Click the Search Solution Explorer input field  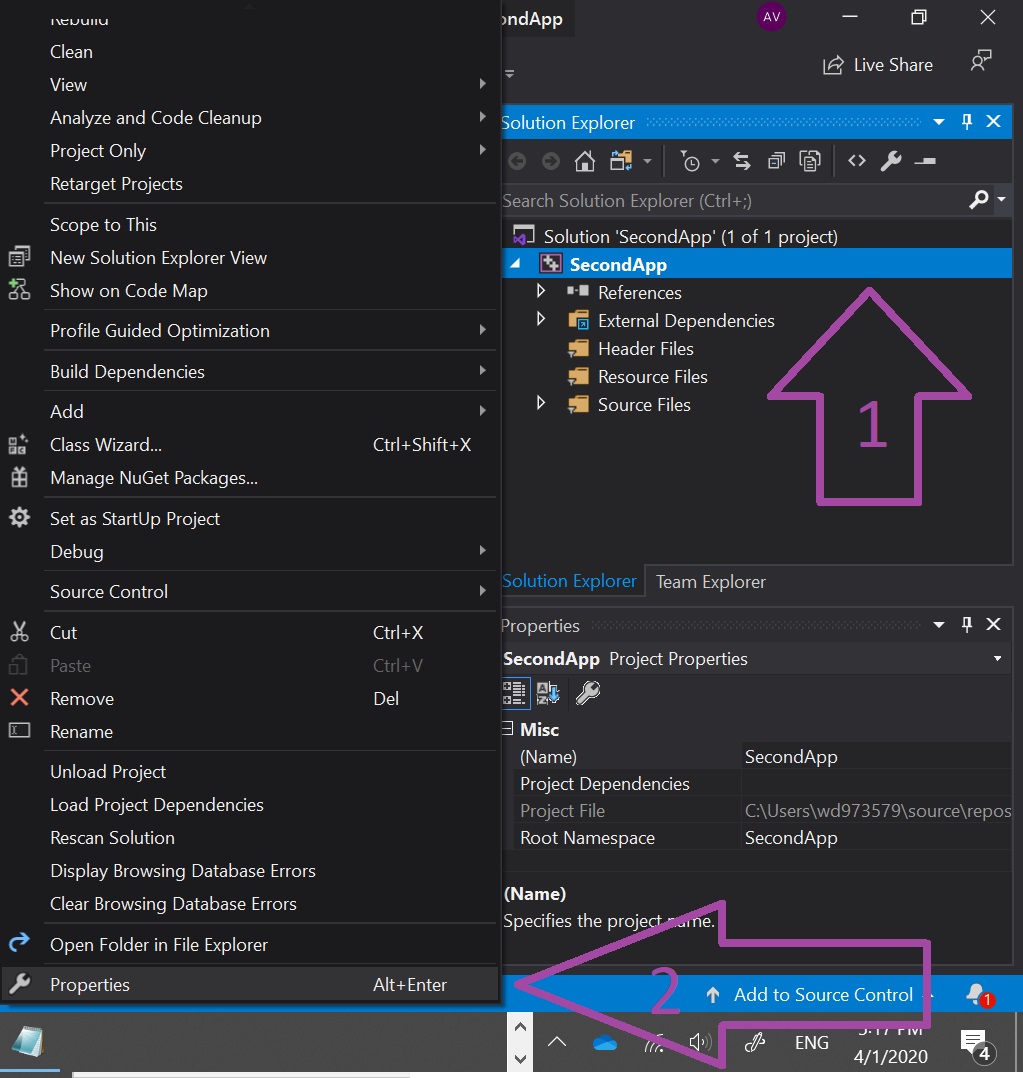click(x=733, y=201)
